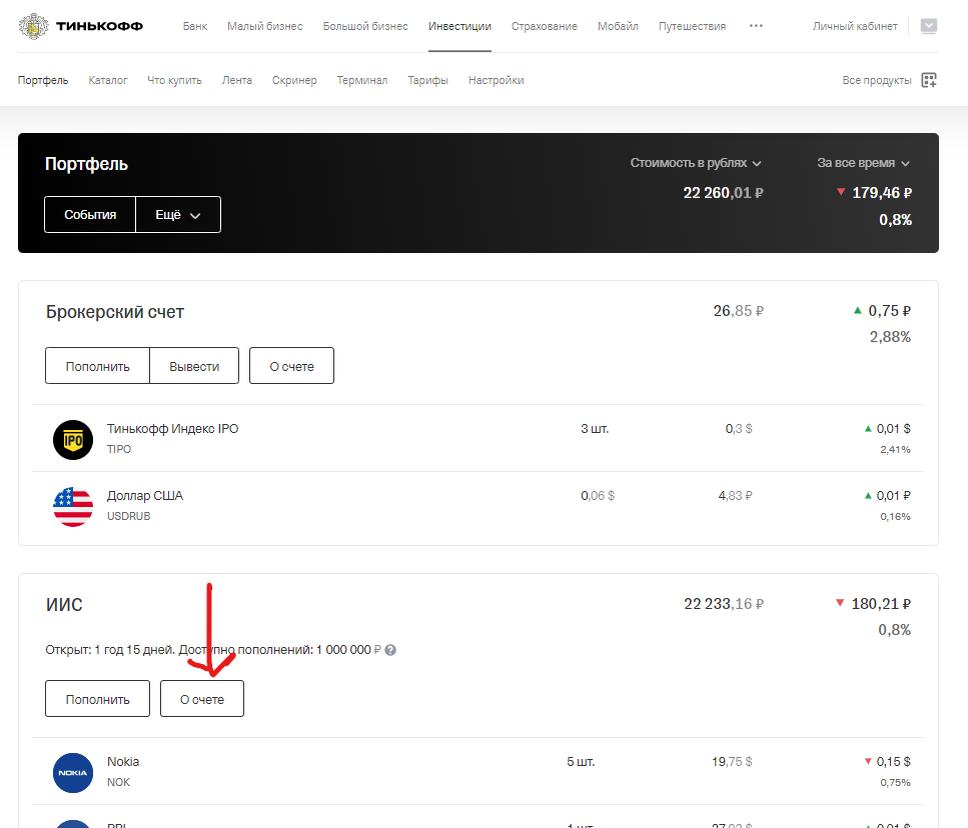
Task: Click the Nokia logo icon
Action: click(x=72, y=772)
